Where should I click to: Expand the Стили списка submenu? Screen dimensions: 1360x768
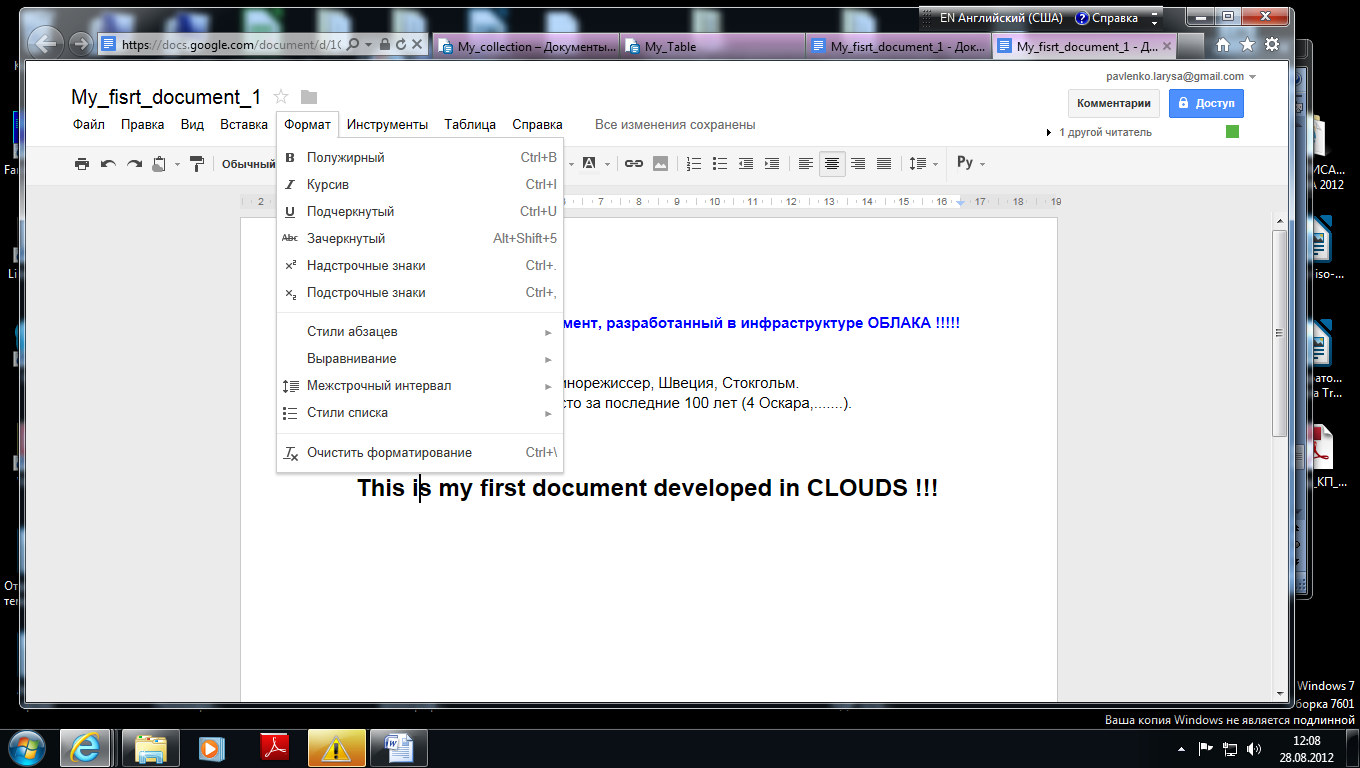coord(420,413)
